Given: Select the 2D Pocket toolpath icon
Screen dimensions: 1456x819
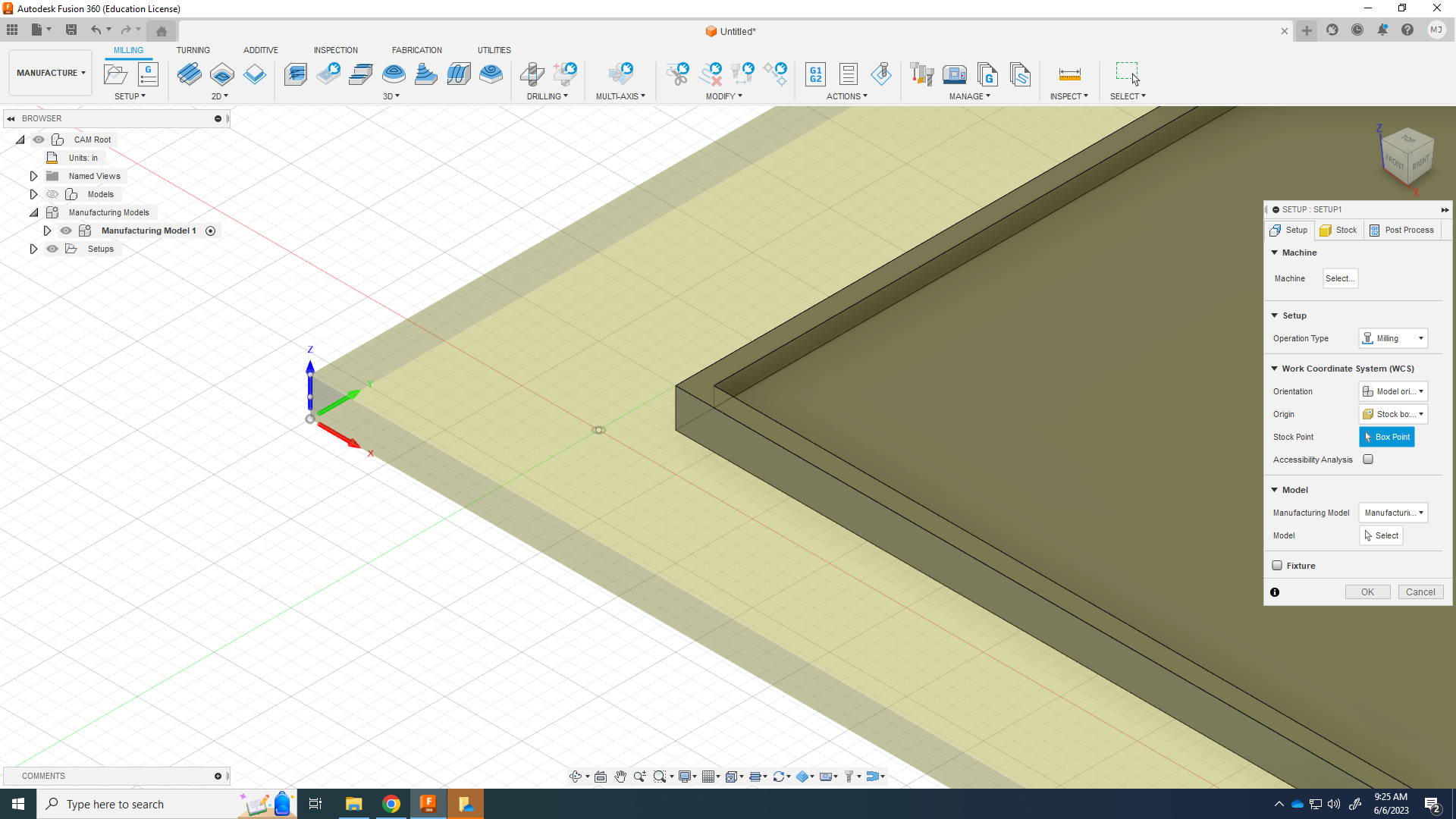Looking at the screenshot, I should tap(222, 74).
